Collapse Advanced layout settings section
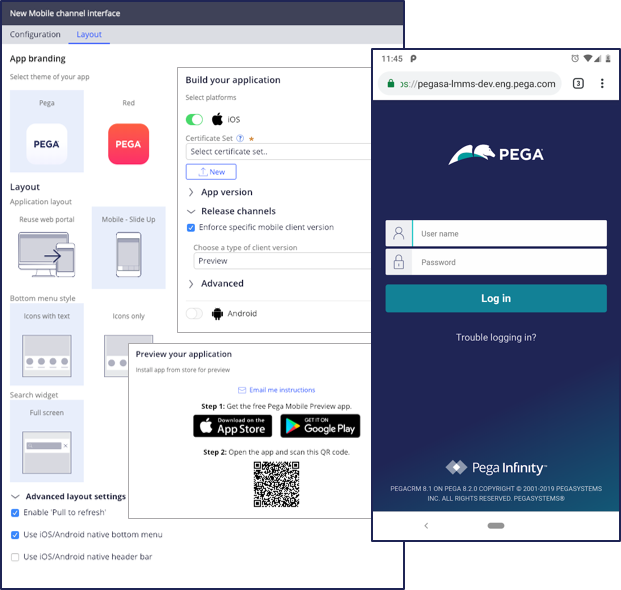 click(x=15, y=496)
